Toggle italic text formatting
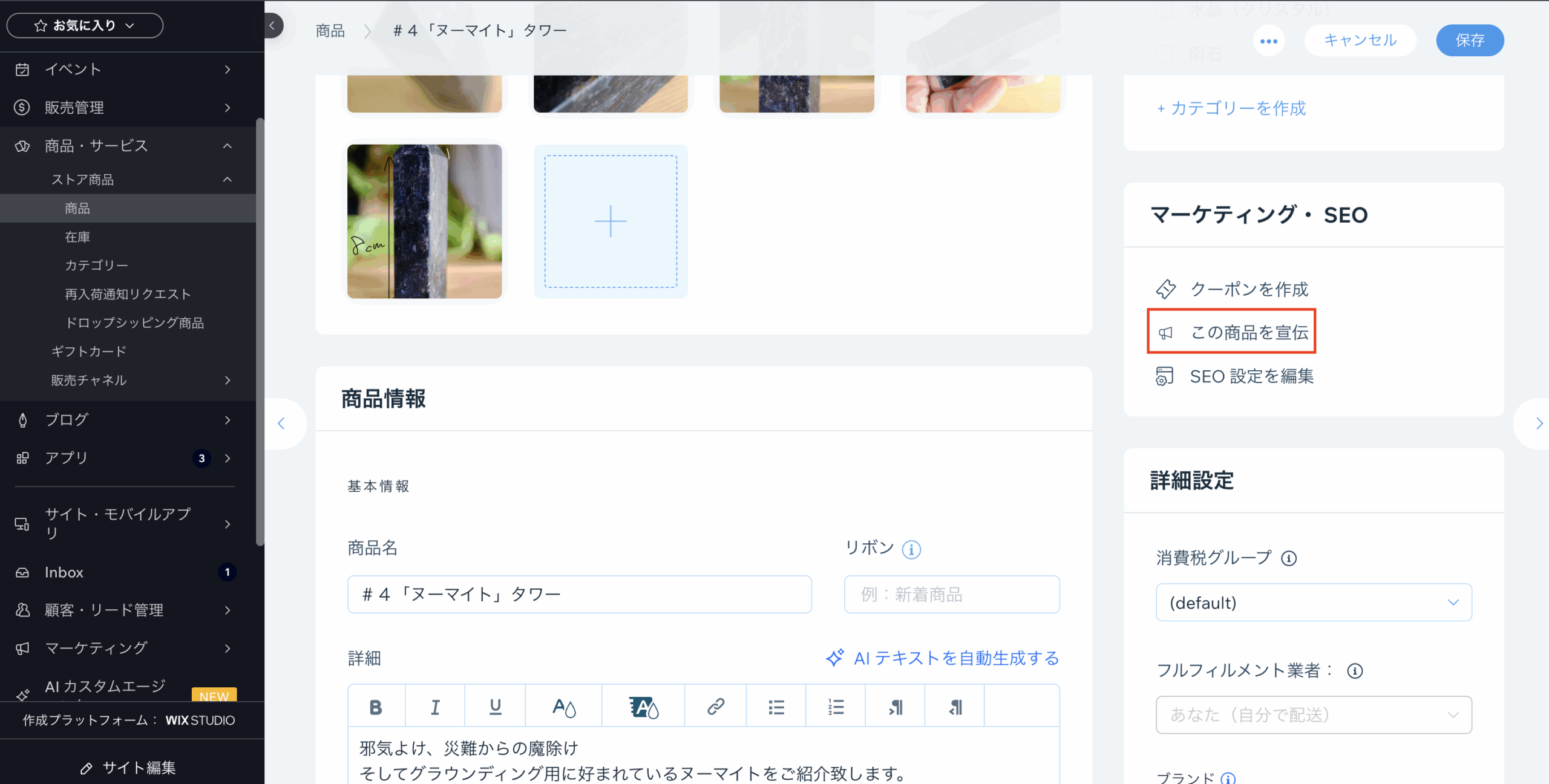Viewport: 1549px width, 784px height. tap(435, 707)
